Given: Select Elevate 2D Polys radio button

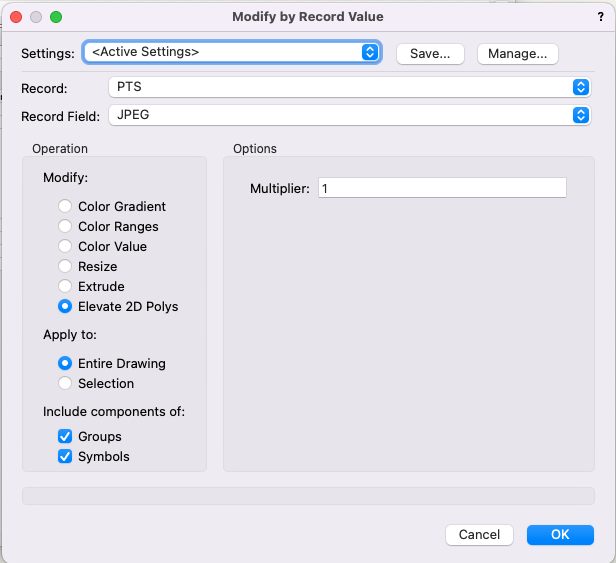Looking at the screenshot, I should 65,306.
